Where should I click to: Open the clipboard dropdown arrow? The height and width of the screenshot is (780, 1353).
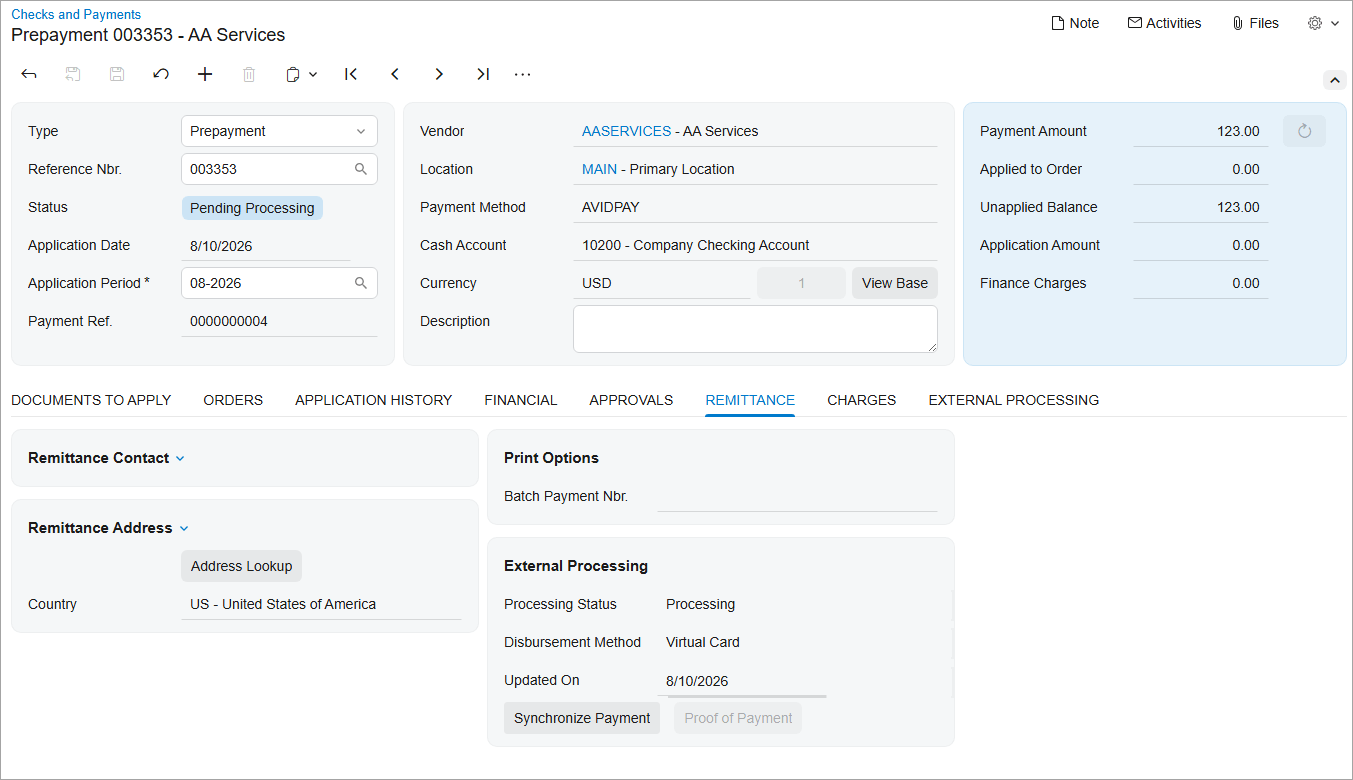tap(313, 74)
